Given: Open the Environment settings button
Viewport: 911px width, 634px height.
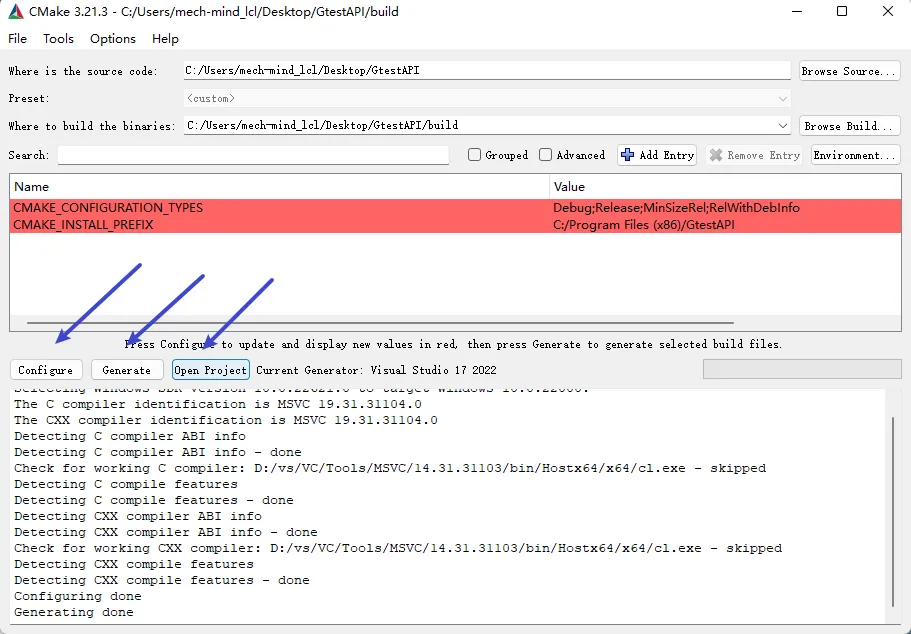Looking at the screenshot, I should point(855,155).
